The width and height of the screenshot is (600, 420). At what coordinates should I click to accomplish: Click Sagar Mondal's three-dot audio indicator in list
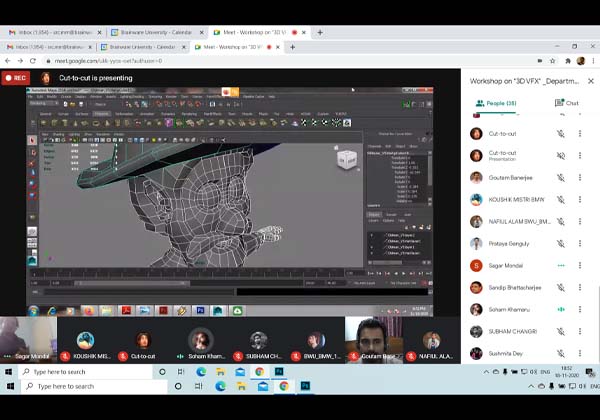point(561,265)
